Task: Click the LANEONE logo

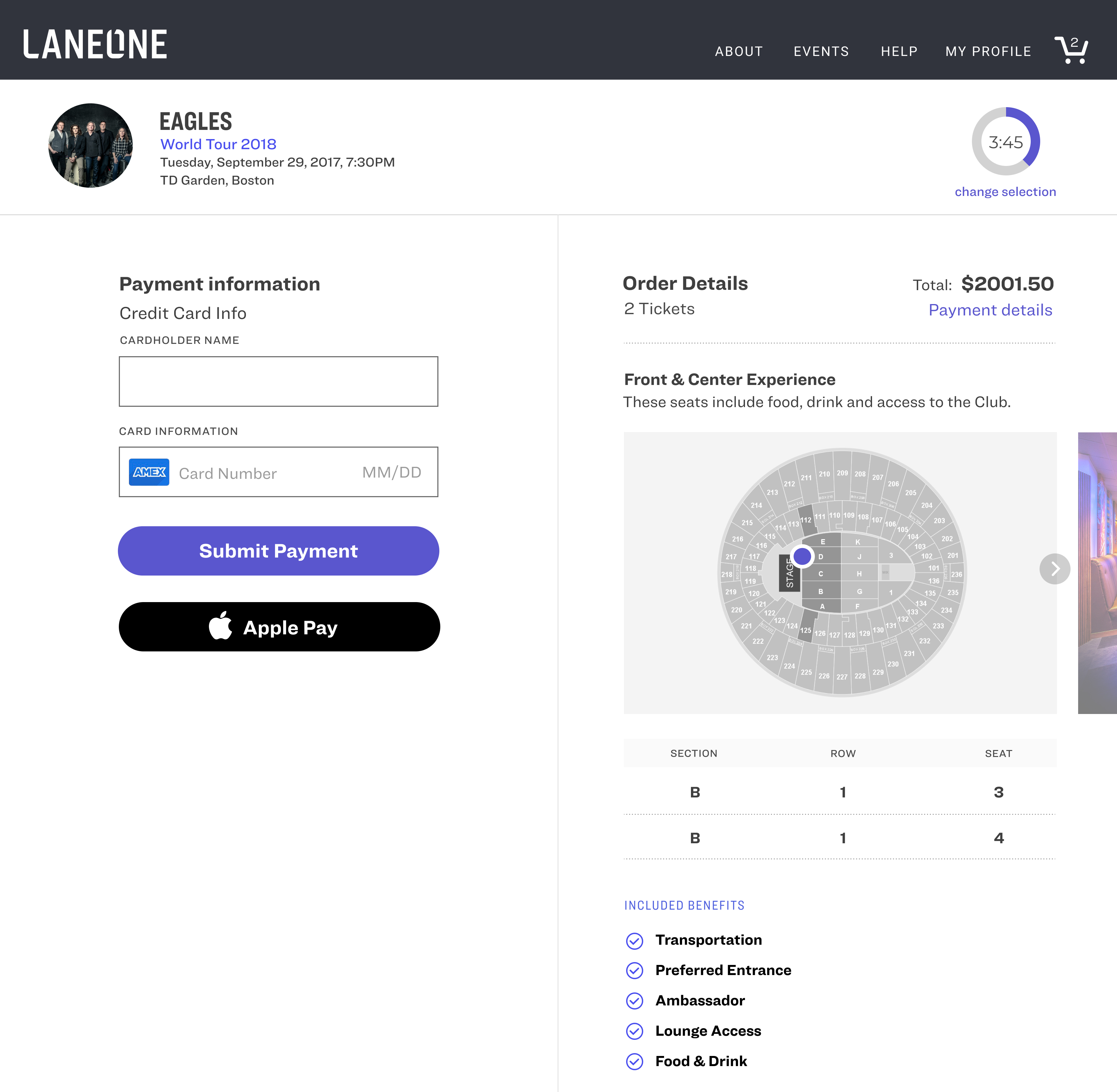Action: tap(95, 45)
